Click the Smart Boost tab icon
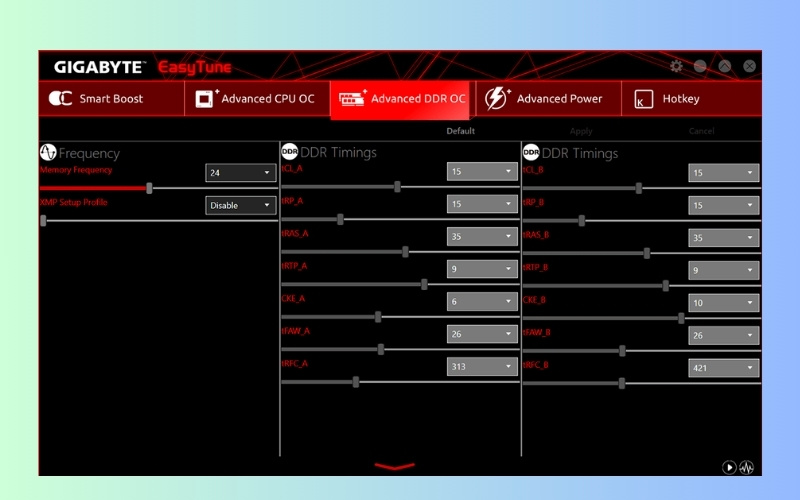Viewport: 800px width, 500px height. coord(61,99)
